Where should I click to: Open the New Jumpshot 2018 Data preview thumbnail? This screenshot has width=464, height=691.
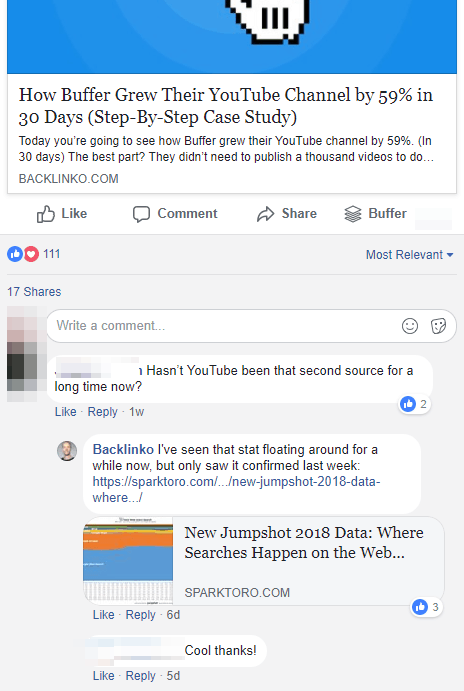coord(128,561)
